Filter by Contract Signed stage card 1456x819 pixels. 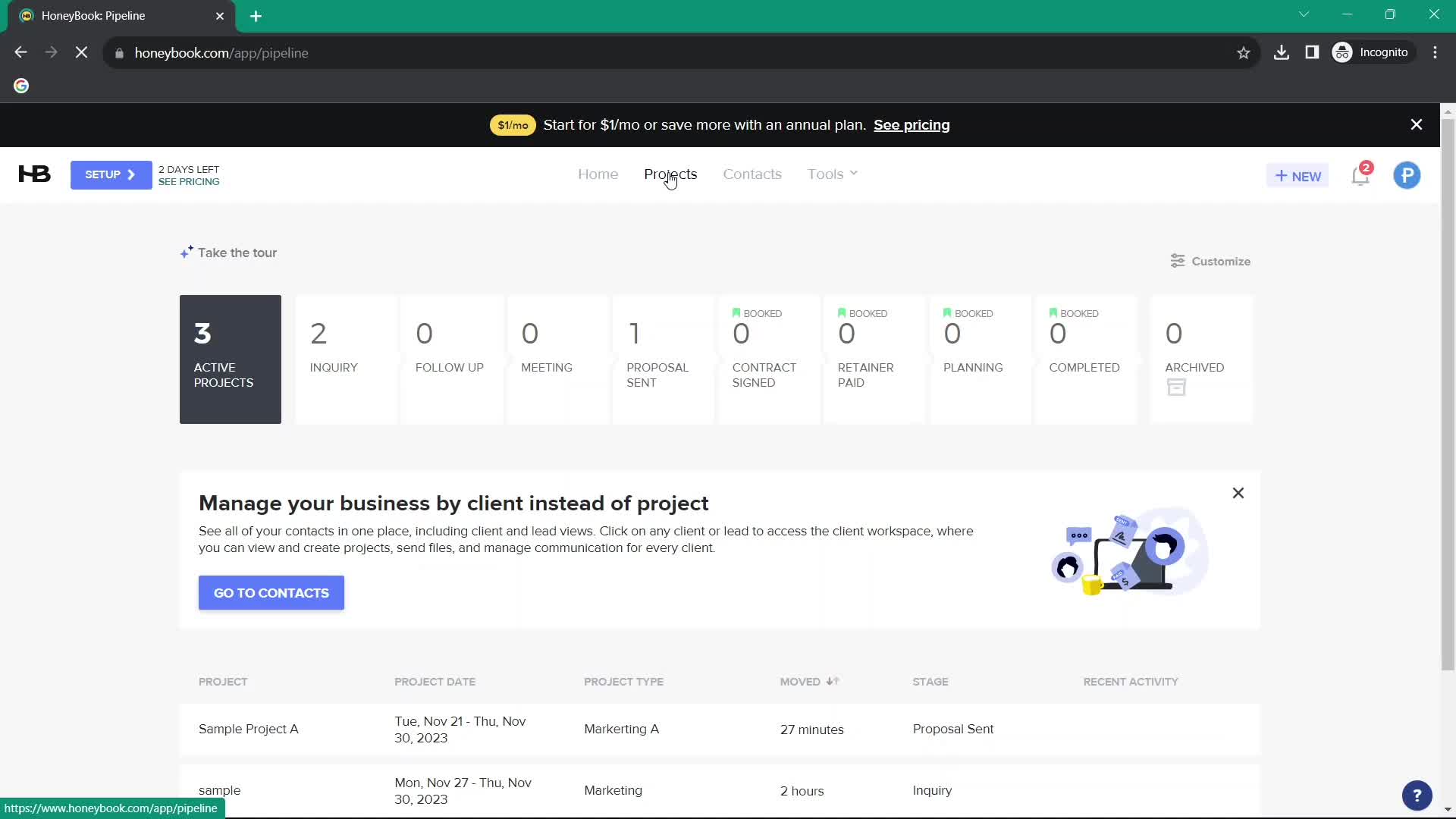point(769,359)
